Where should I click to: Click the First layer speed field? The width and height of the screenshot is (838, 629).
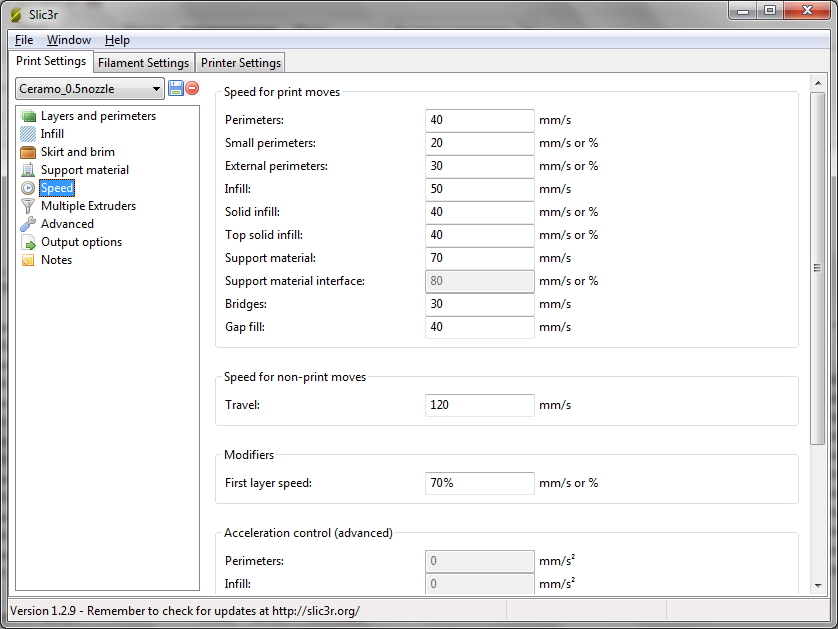pyautogui.click(x=479, y=483)
